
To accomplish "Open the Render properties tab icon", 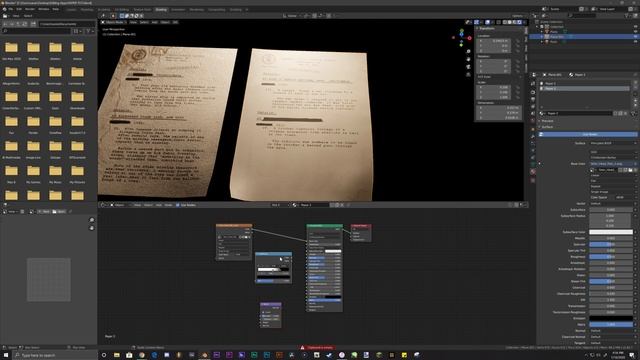I will [x=533, y=92].
